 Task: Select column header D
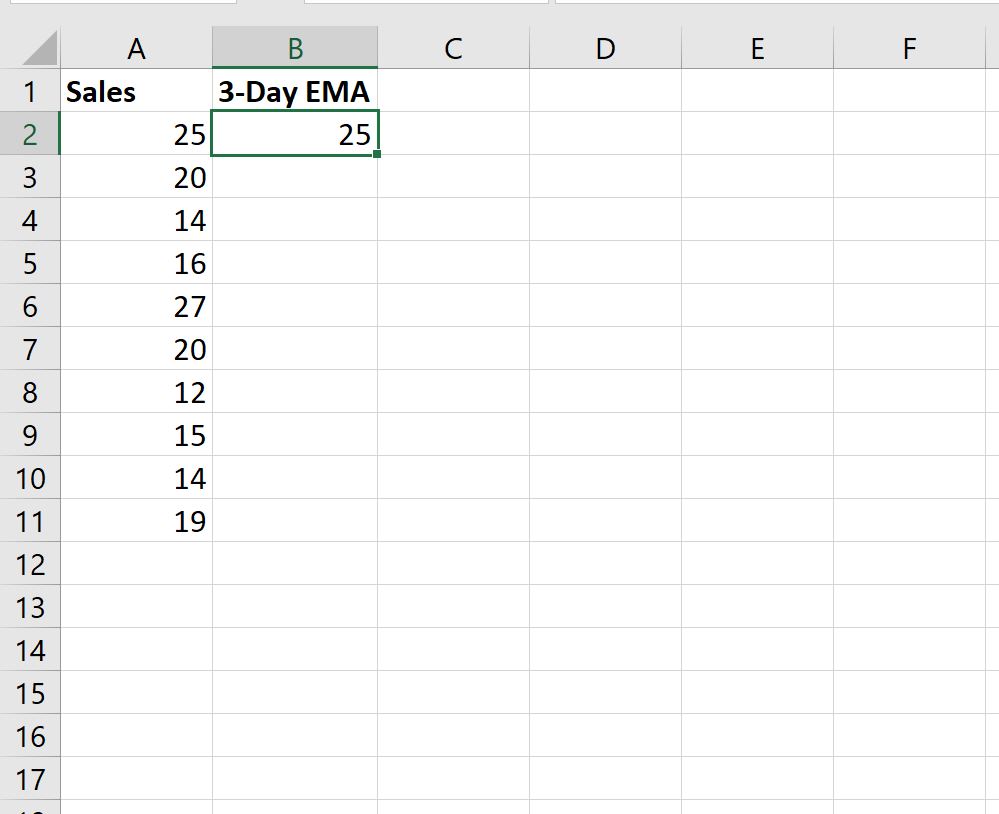pyautogui.click(x=605, y=47)
